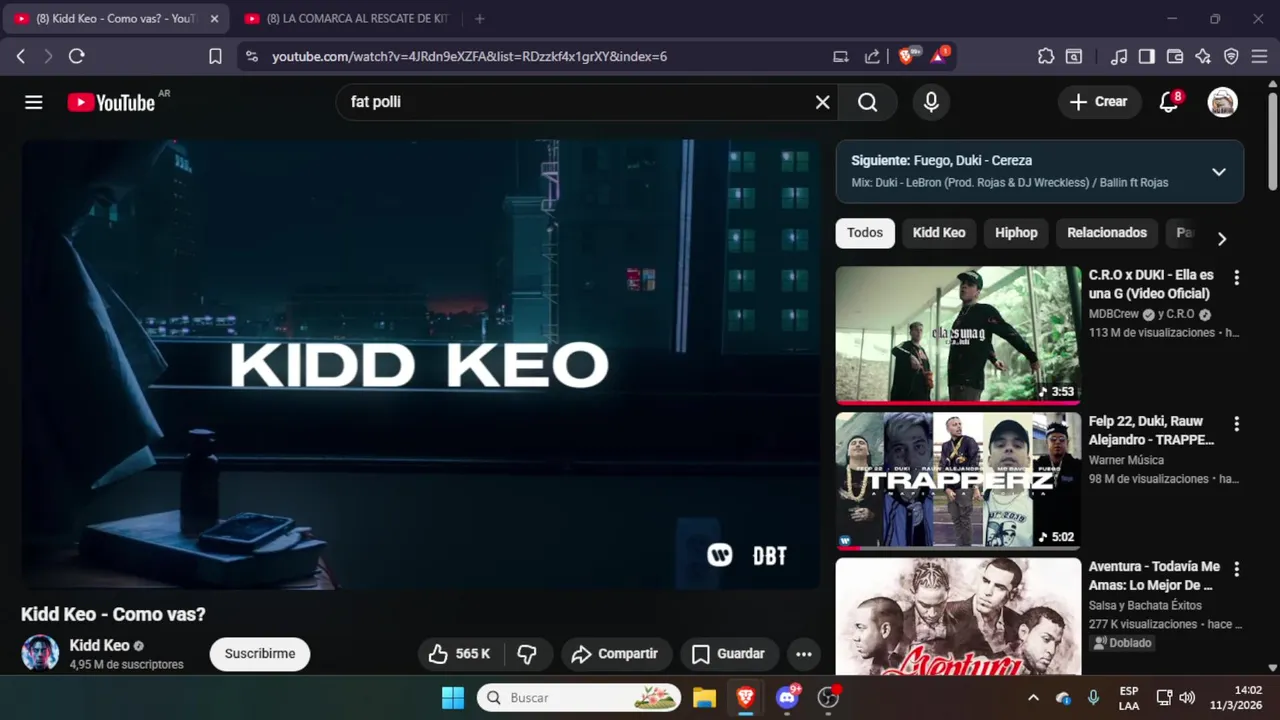Screen dimensions: 1280x720
Task: Open OBS Studio from the taskbar
Action: point(828,697)
